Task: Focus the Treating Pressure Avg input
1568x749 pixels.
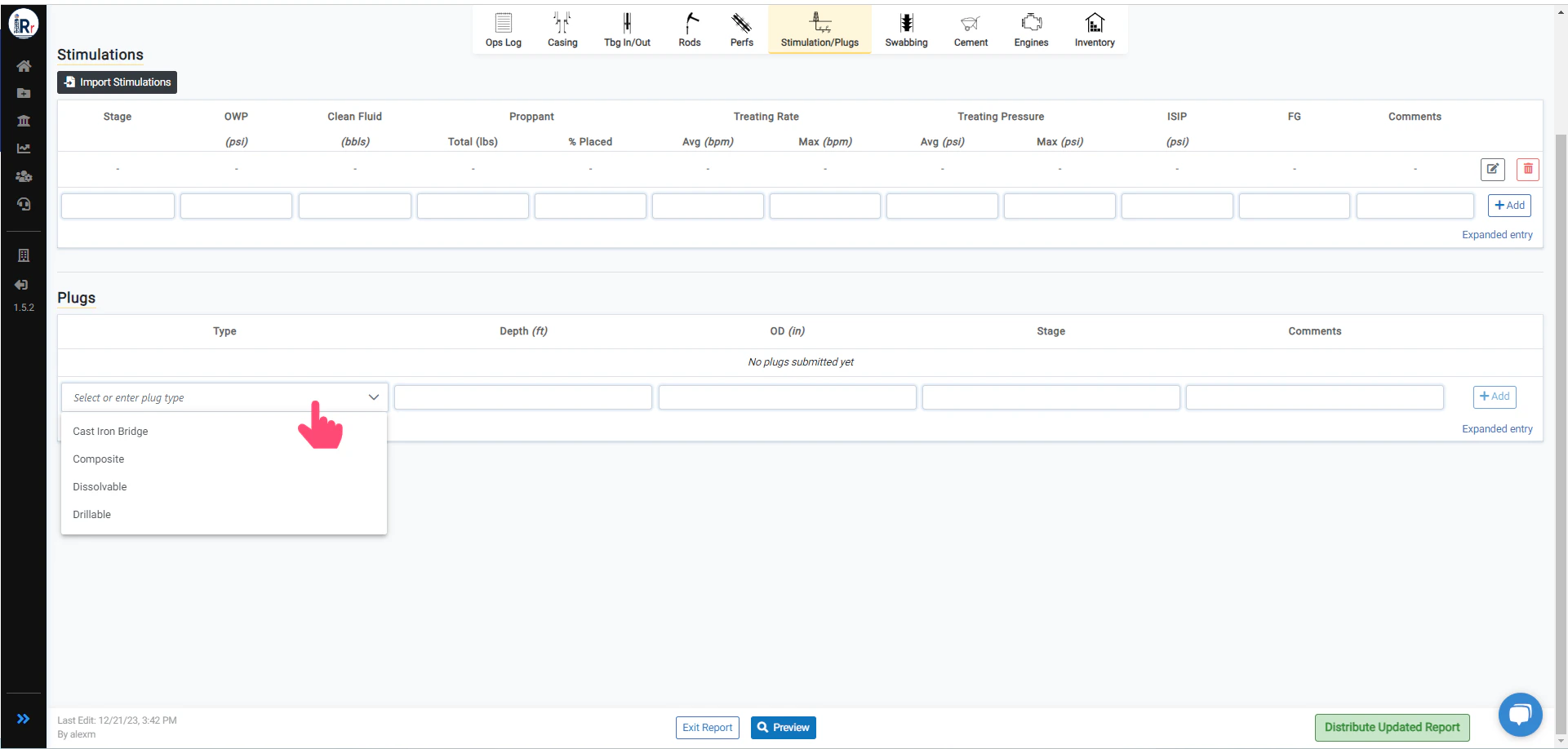Action: [x=942, y=206]
